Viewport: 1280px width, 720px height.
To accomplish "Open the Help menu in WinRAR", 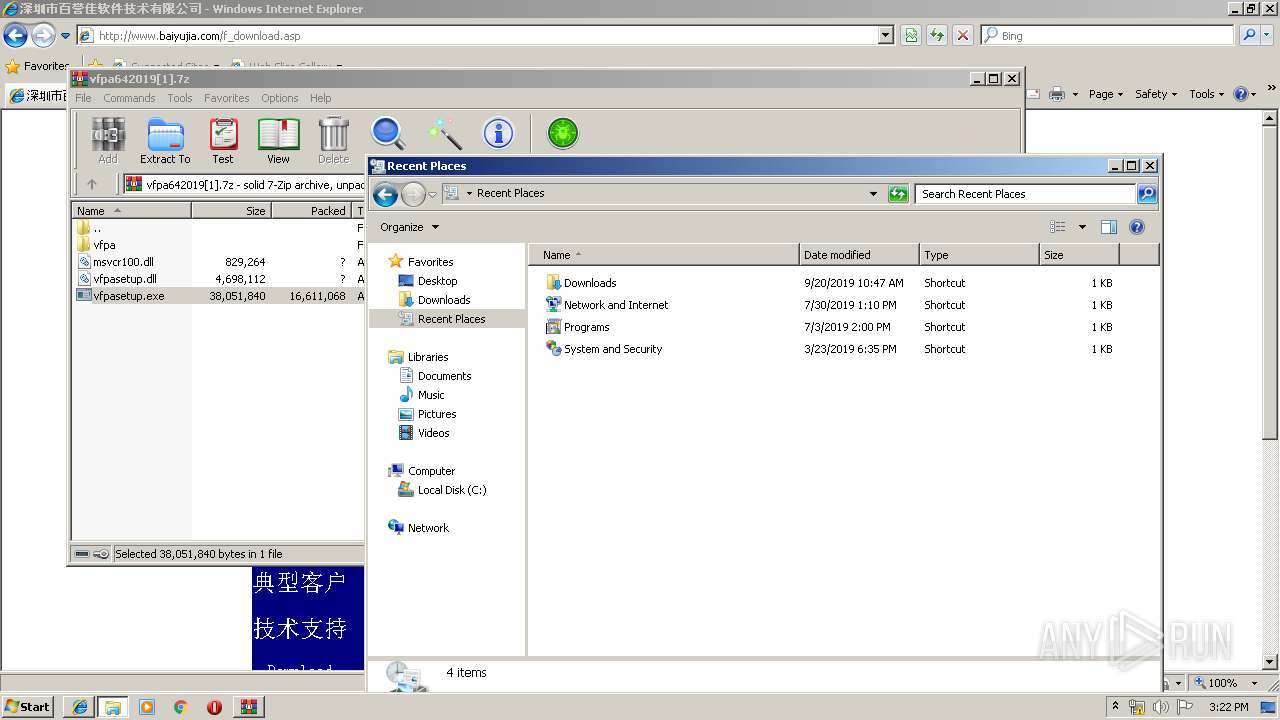I will [321, 98].
